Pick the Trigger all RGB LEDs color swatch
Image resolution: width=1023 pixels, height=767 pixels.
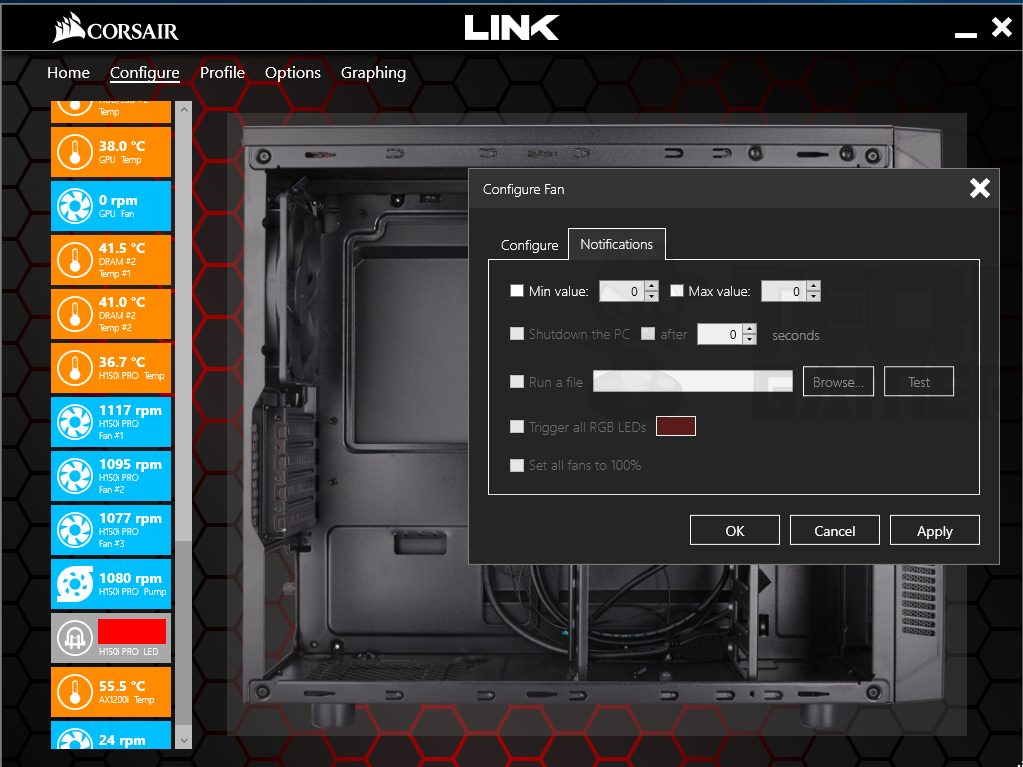(x=675, y=427)
